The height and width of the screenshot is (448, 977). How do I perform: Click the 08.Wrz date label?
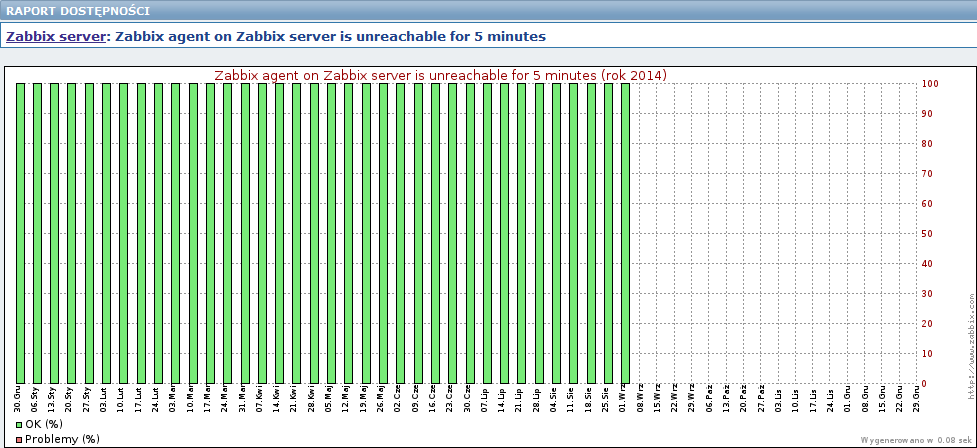click(642, 398)
